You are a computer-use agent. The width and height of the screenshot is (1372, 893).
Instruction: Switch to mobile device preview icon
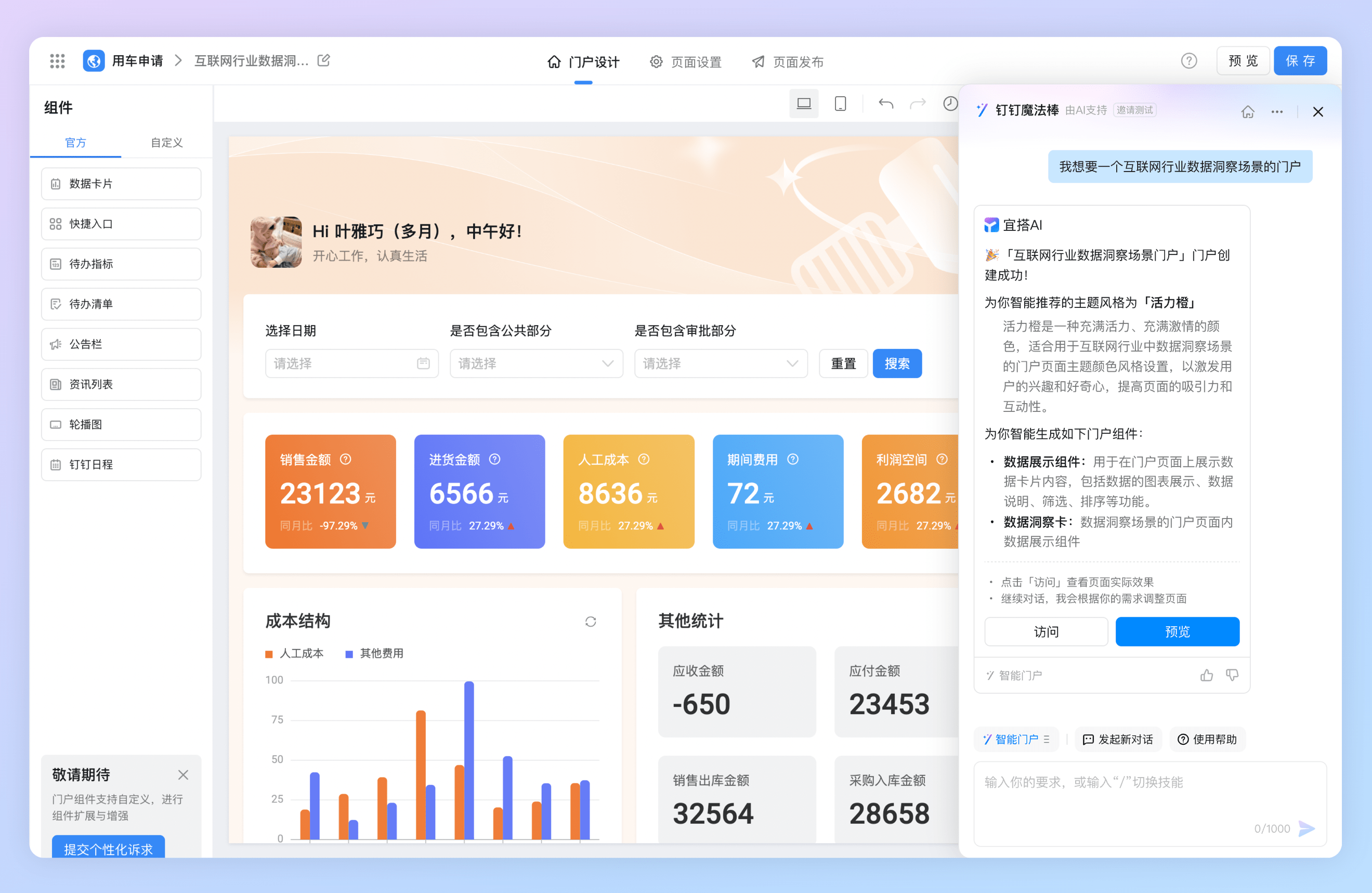pyautogui.click(x=840, y=104)
